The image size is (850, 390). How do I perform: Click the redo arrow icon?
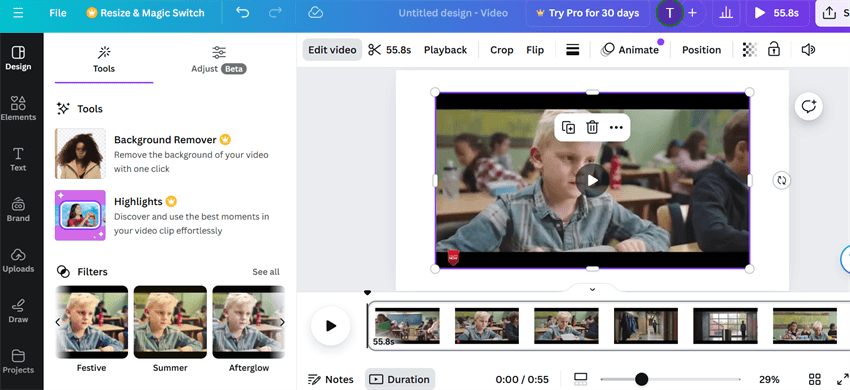pyautogui.click(x=275, y=13)
